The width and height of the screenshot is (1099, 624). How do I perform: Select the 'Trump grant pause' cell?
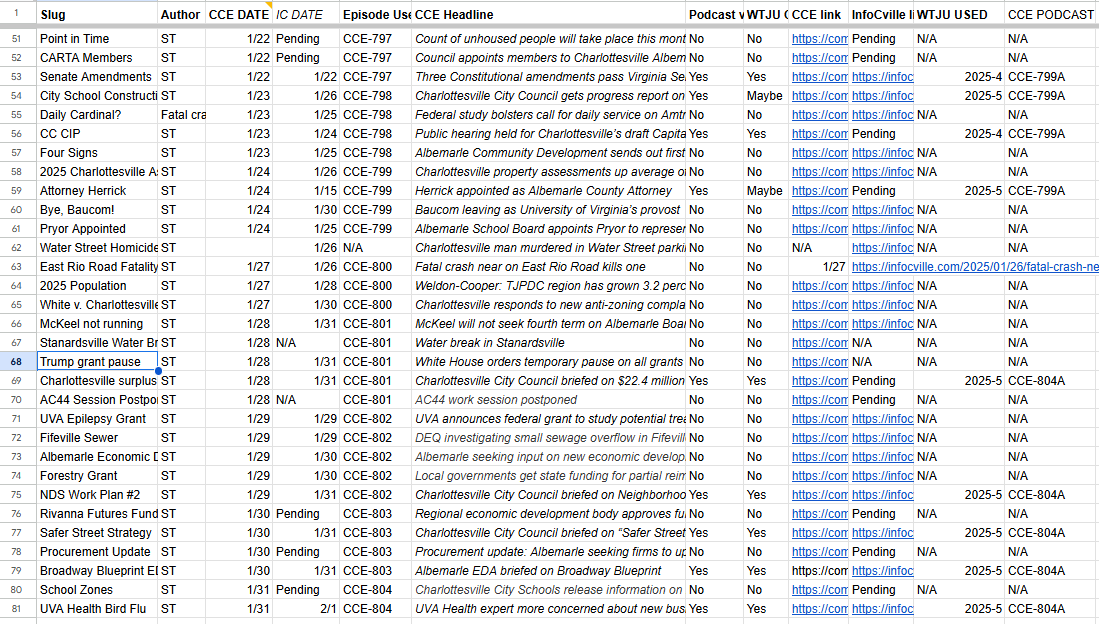(x=97, y=362)
